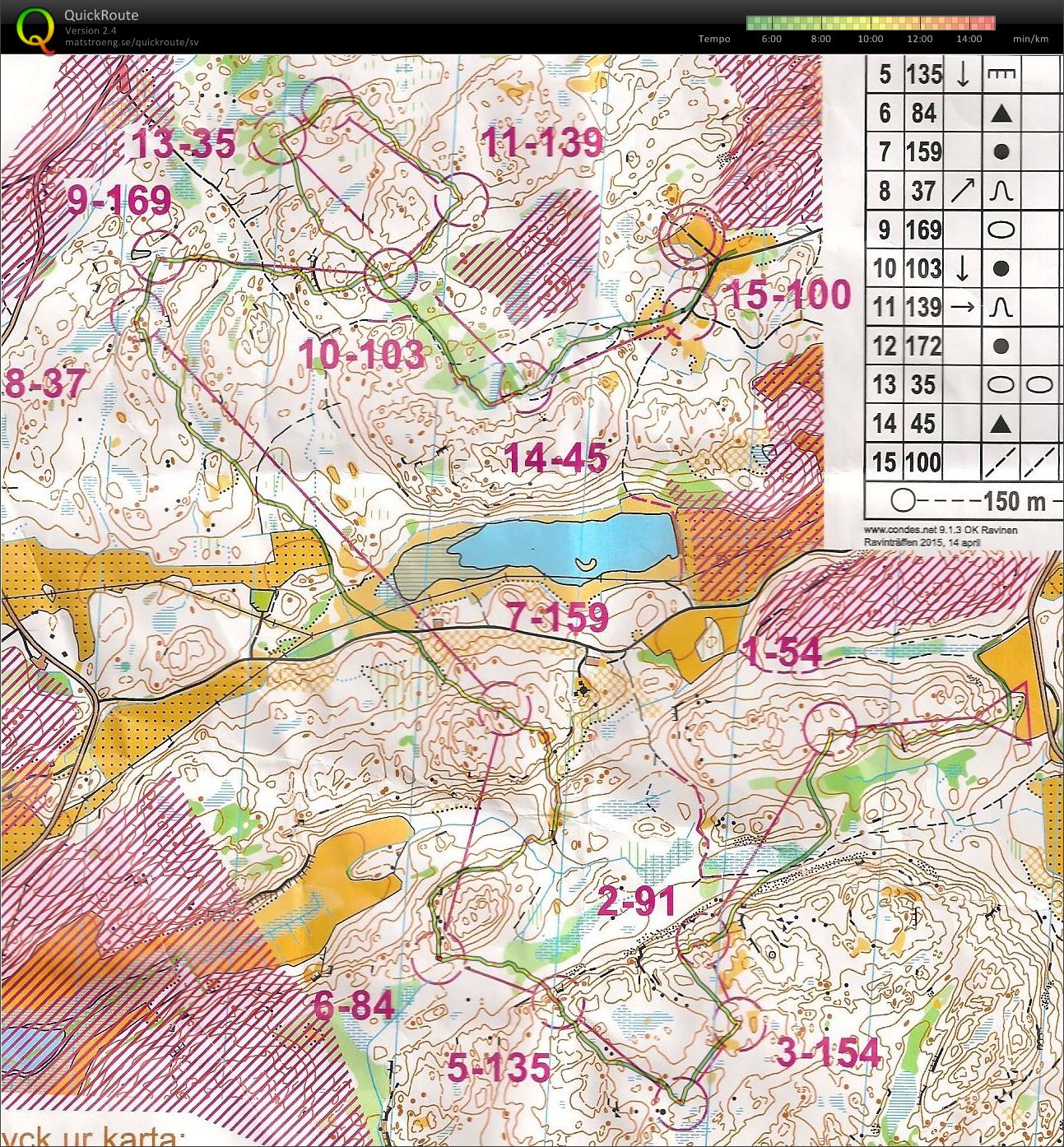Click the 9-169 control label on map
This screenshot has width=1064, height=1147.
118,200
